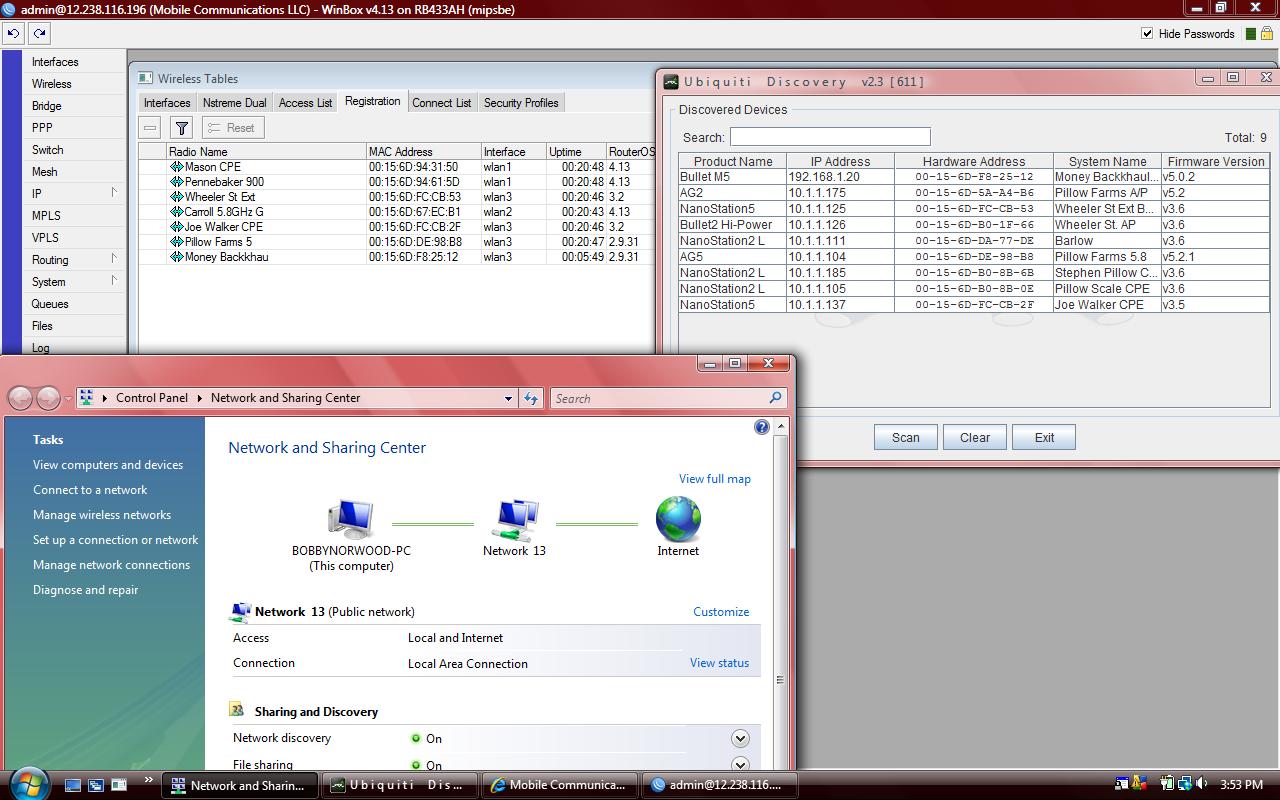Select the Bullet M5 row in Discovered Devices
This screenshot has width=1280, height=800.
(974, 177)
